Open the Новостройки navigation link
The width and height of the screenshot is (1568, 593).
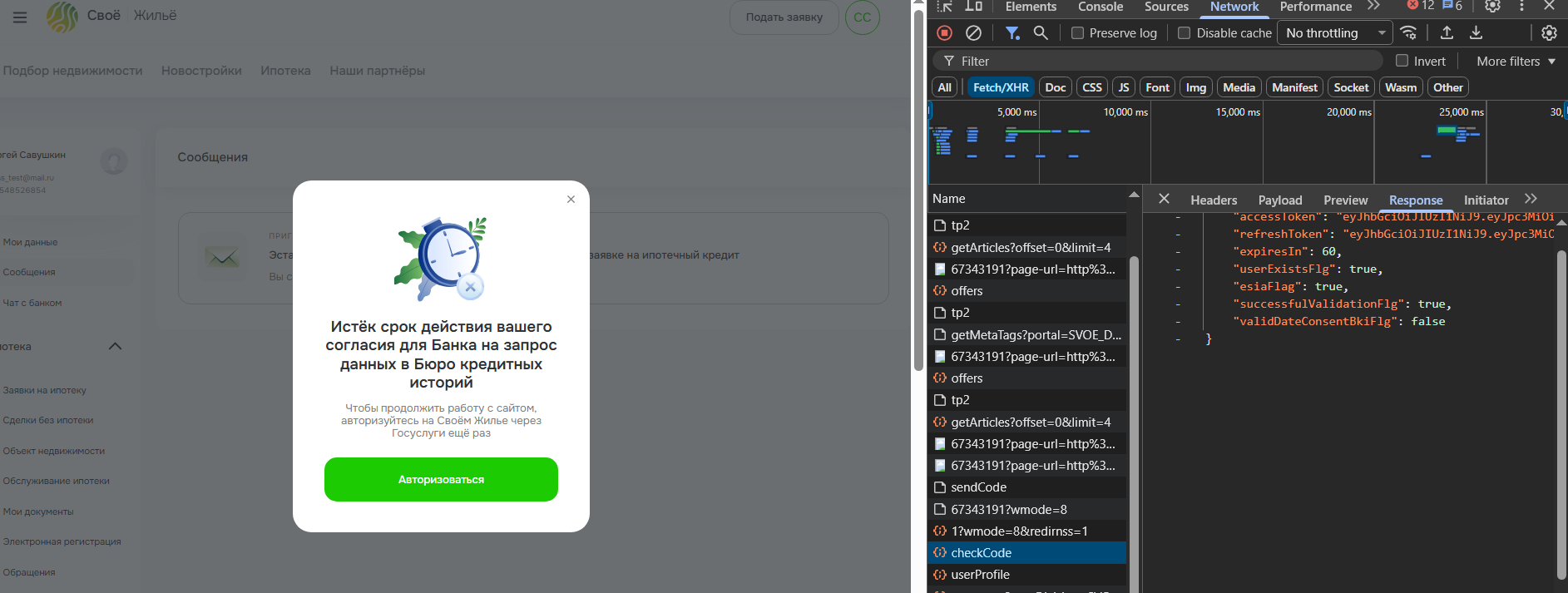click(201, 71)
